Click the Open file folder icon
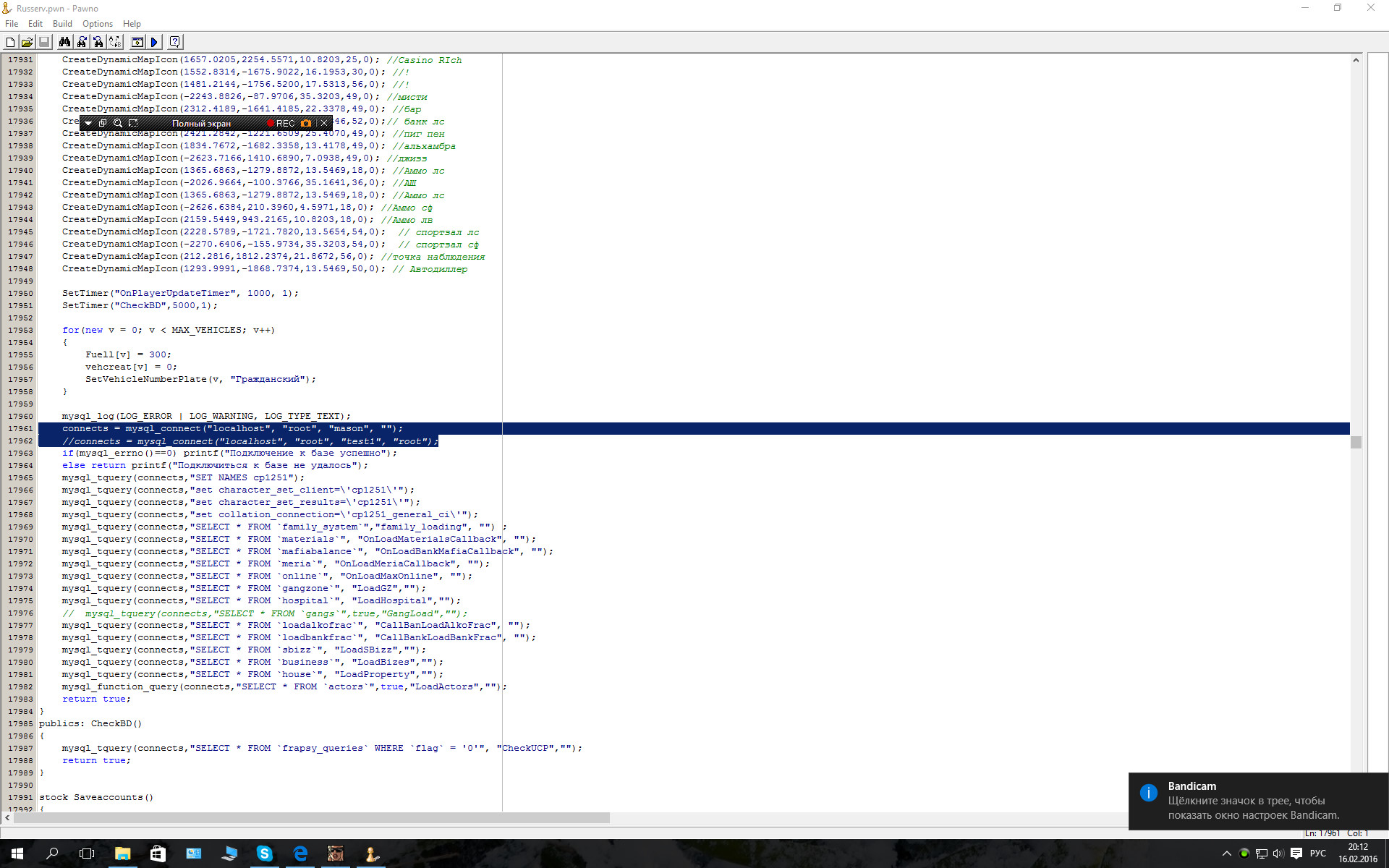1389x868 pixels. click(x=27, y=42)
